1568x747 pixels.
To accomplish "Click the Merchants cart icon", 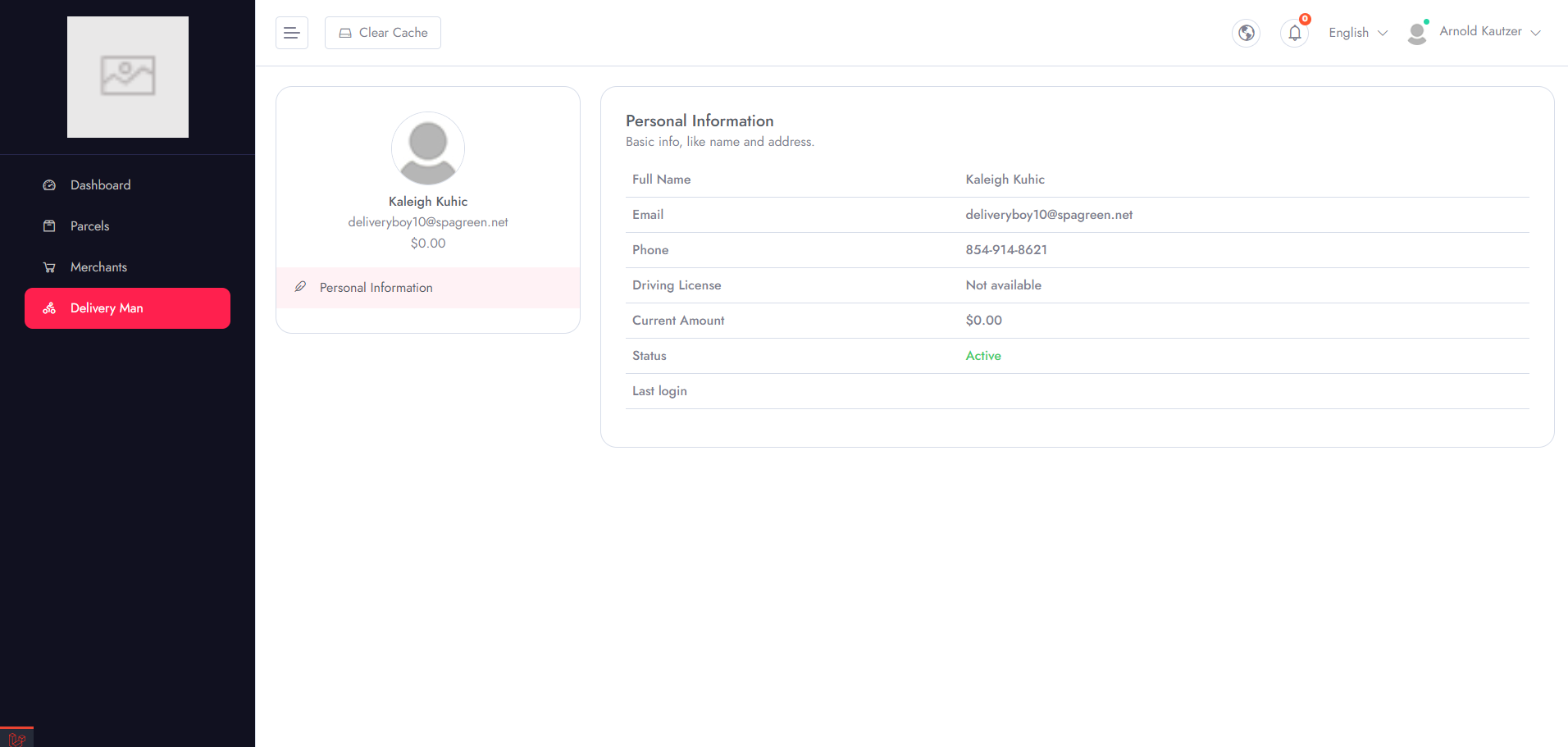I will pyautogui.click(x=49, y=267).
